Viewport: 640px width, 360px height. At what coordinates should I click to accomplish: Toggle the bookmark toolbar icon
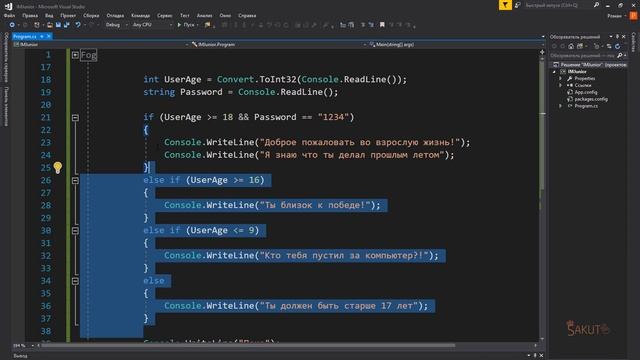click(382, 25)
